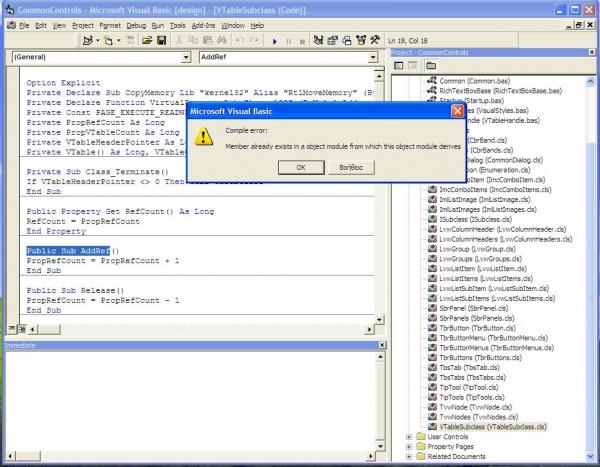Expand the User Controls folder

tap(409, 437)
